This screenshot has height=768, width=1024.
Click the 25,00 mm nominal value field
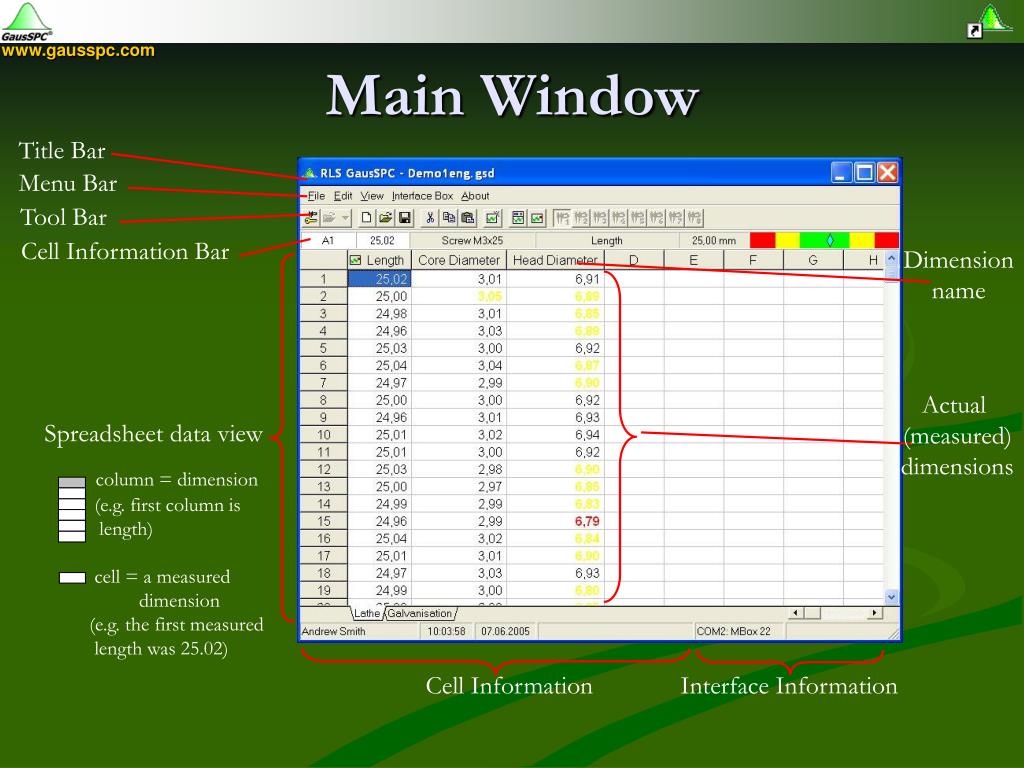[x=713, y=240]
